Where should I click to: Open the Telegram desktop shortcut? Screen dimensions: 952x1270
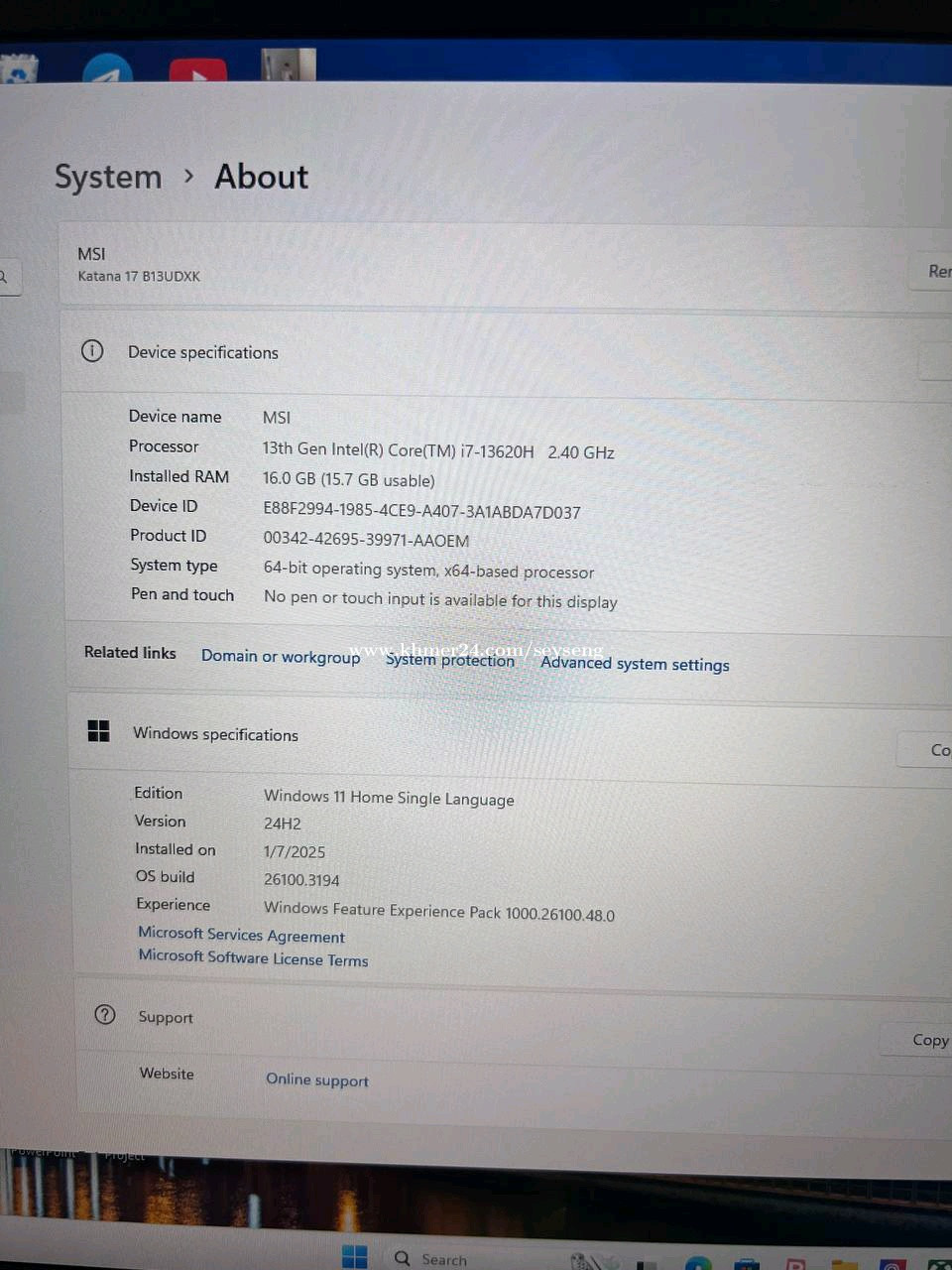(x=107, y=69)
